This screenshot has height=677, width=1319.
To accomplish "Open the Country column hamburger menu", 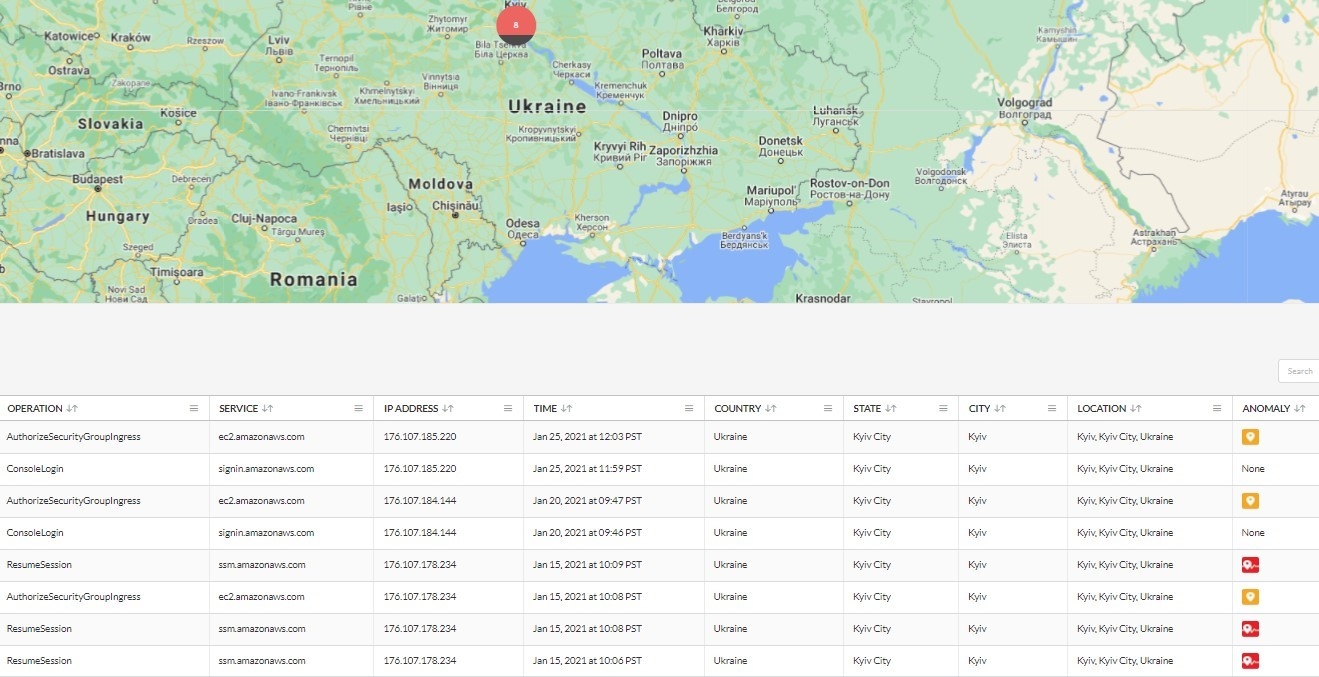I will coord(828,409).
